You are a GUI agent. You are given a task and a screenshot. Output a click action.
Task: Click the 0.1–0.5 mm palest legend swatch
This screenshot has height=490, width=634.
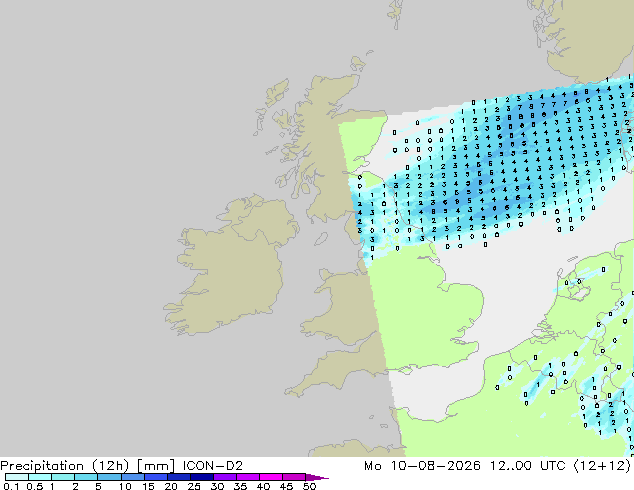pos(17,477)
